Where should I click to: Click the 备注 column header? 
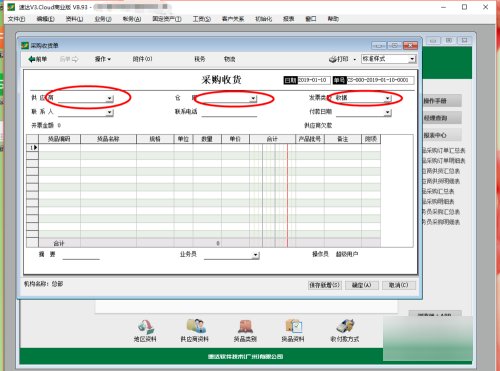pyautogui.click(x=343, y=139)
